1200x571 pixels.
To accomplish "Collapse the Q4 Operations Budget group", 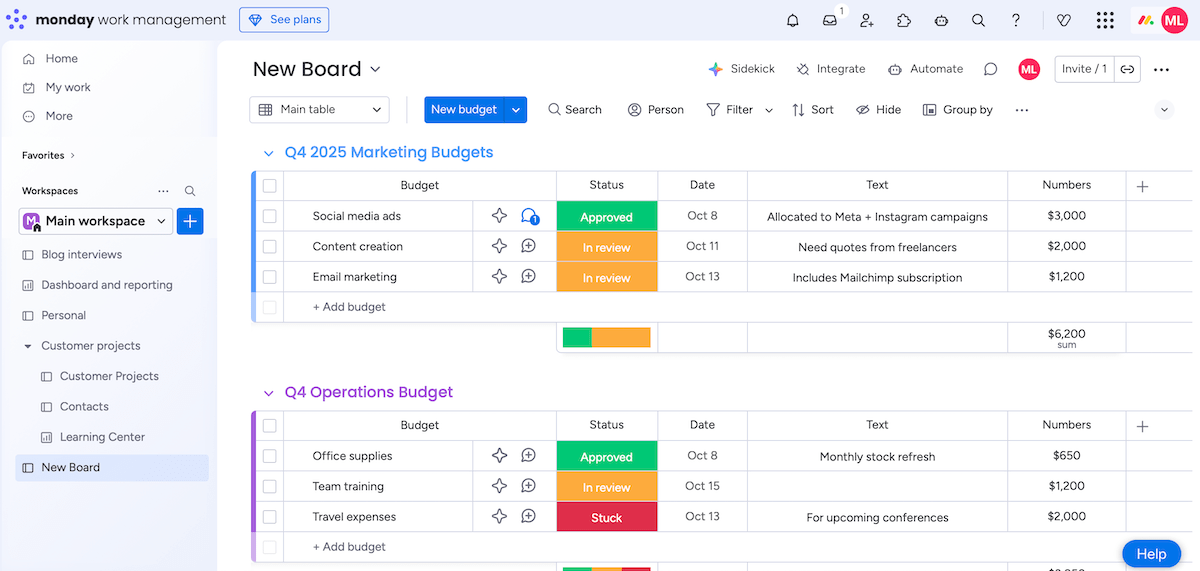I will tap(268, 393).
